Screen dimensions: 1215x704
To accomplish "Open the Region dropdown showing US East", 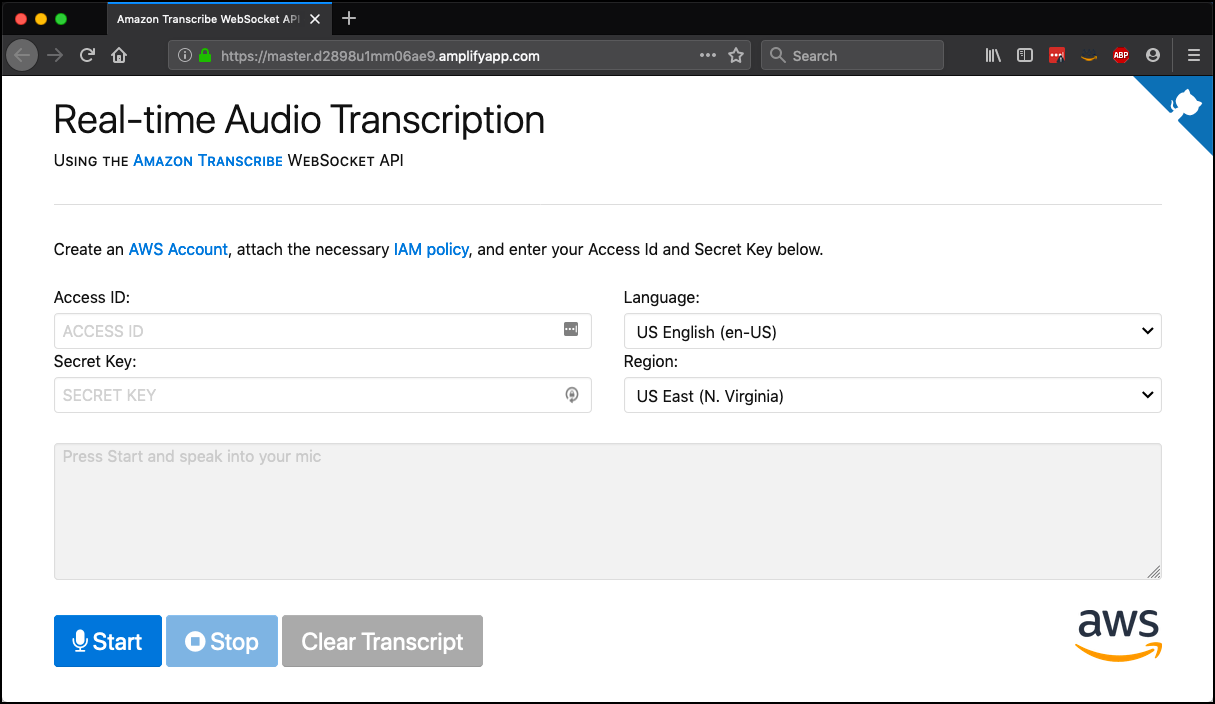I will pyautogui.click(x=892, y=395).
